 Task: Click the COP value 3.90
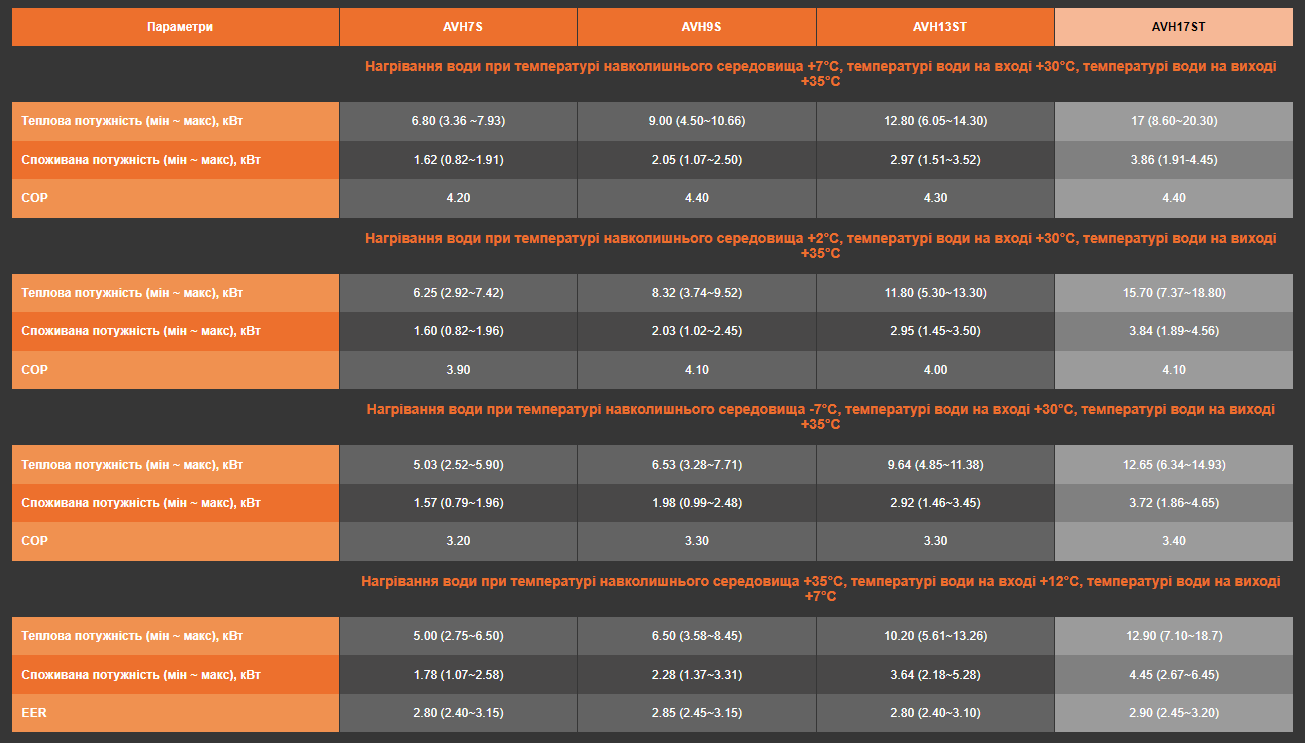[x=458, y=370]
